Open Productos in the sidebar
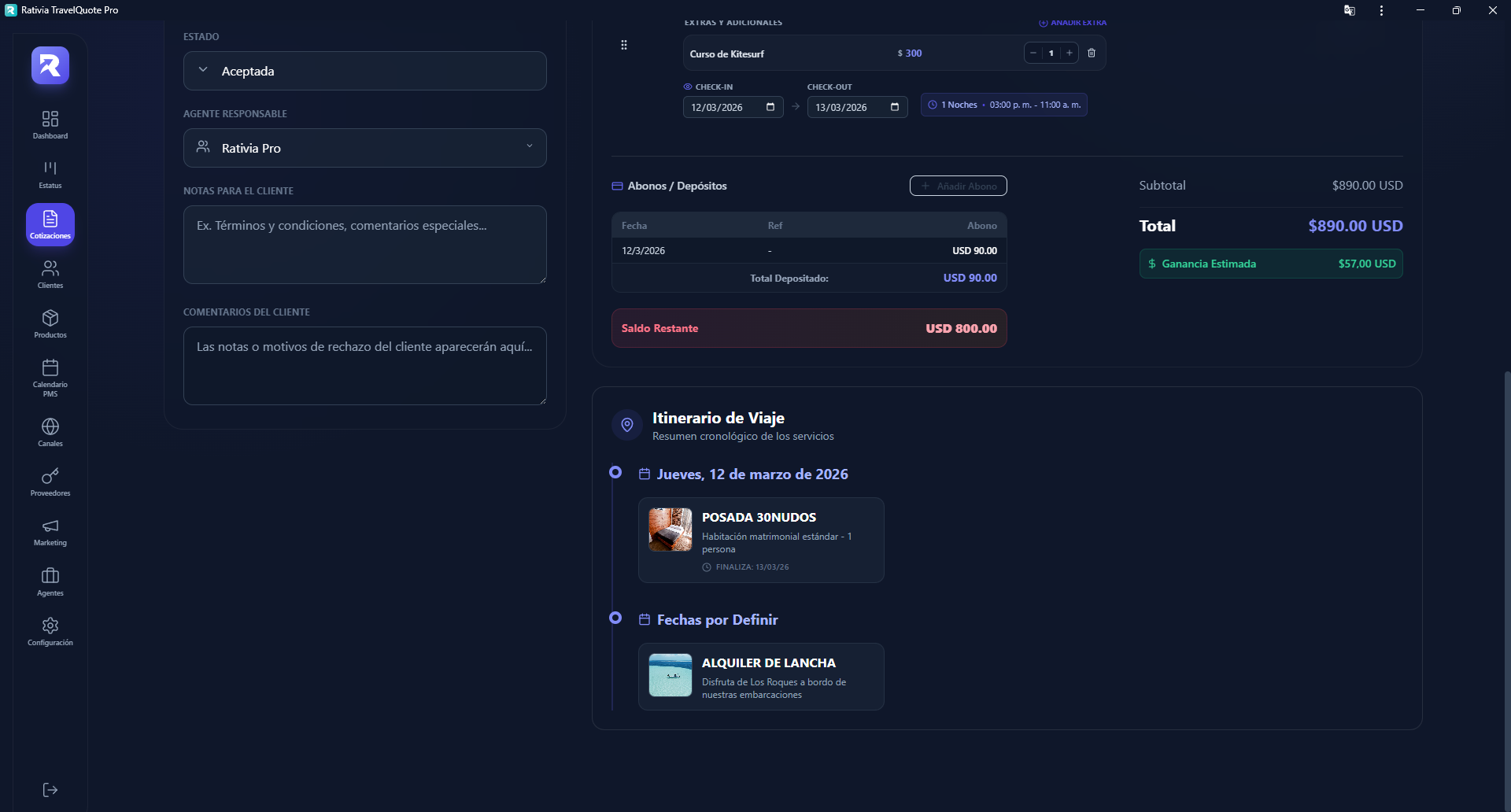Screen dimensions: 1511x812 (x=50, y=323)
